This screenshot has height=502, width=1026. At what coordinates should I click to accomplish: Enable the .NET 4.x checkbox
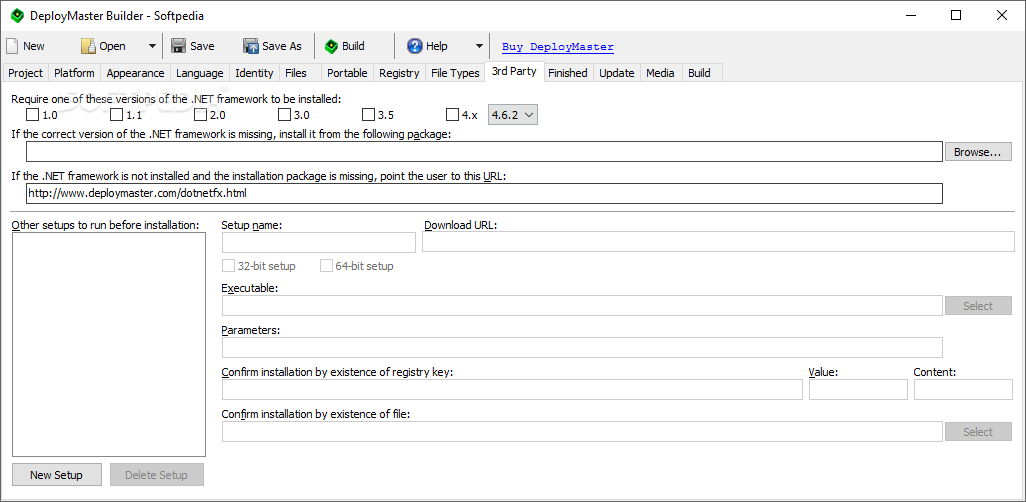tap(452, 115)
